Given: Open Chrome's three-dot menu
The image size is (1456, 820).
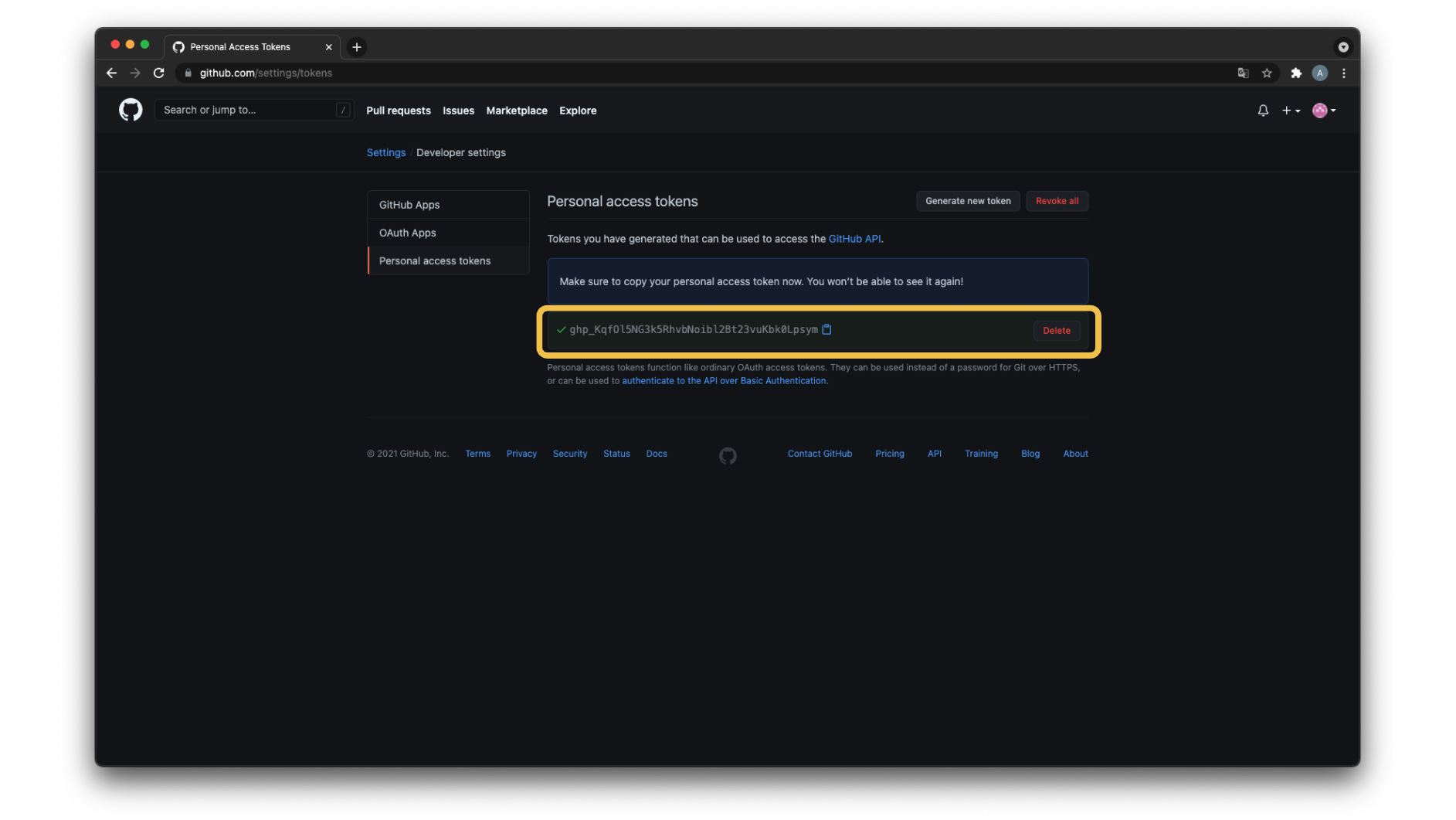Looking at the screenshot, I should pyautogui.click(x=1344, y=73).
